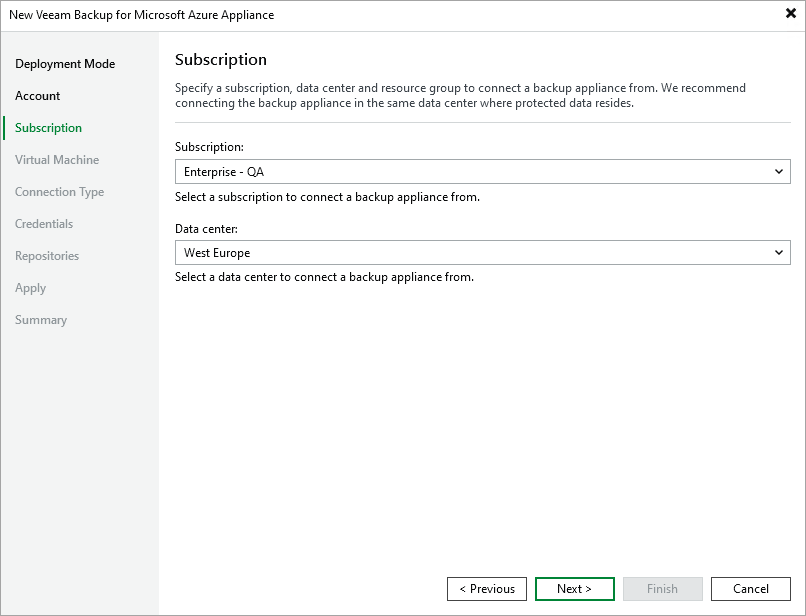The height and width of the screenshot is (616, 806).
Task: Select the Apply step
Action: pos(30,288)
